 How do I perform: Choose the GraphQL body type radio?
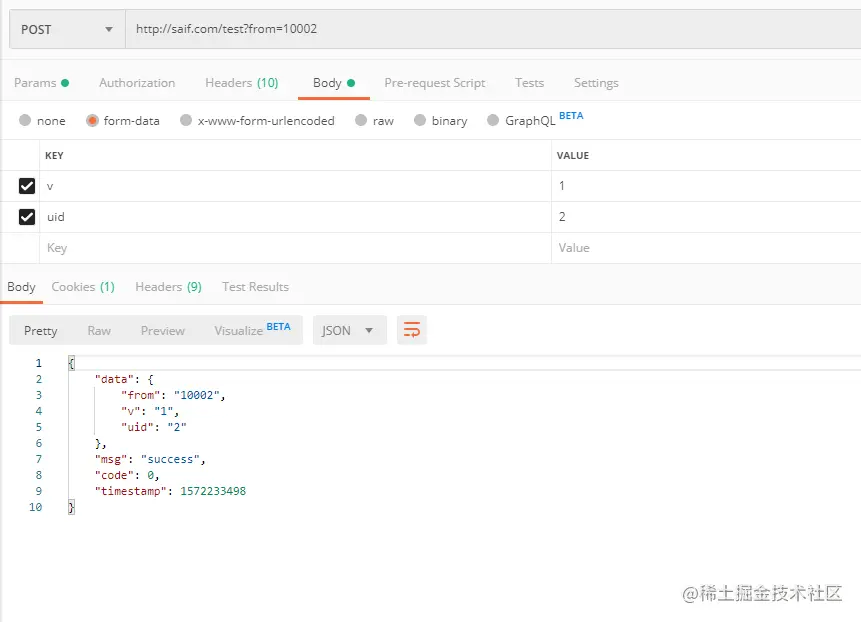[x=493, y=120]
